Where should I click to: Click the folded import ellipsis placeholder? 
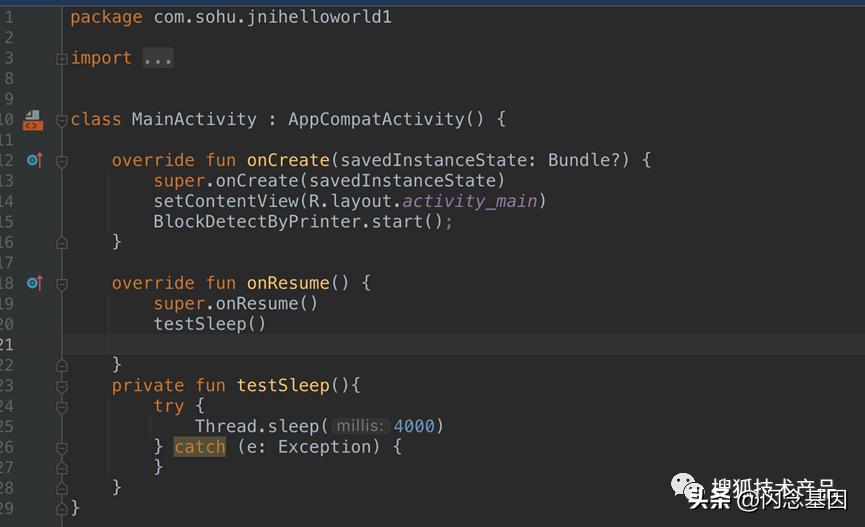pos(158,58)
